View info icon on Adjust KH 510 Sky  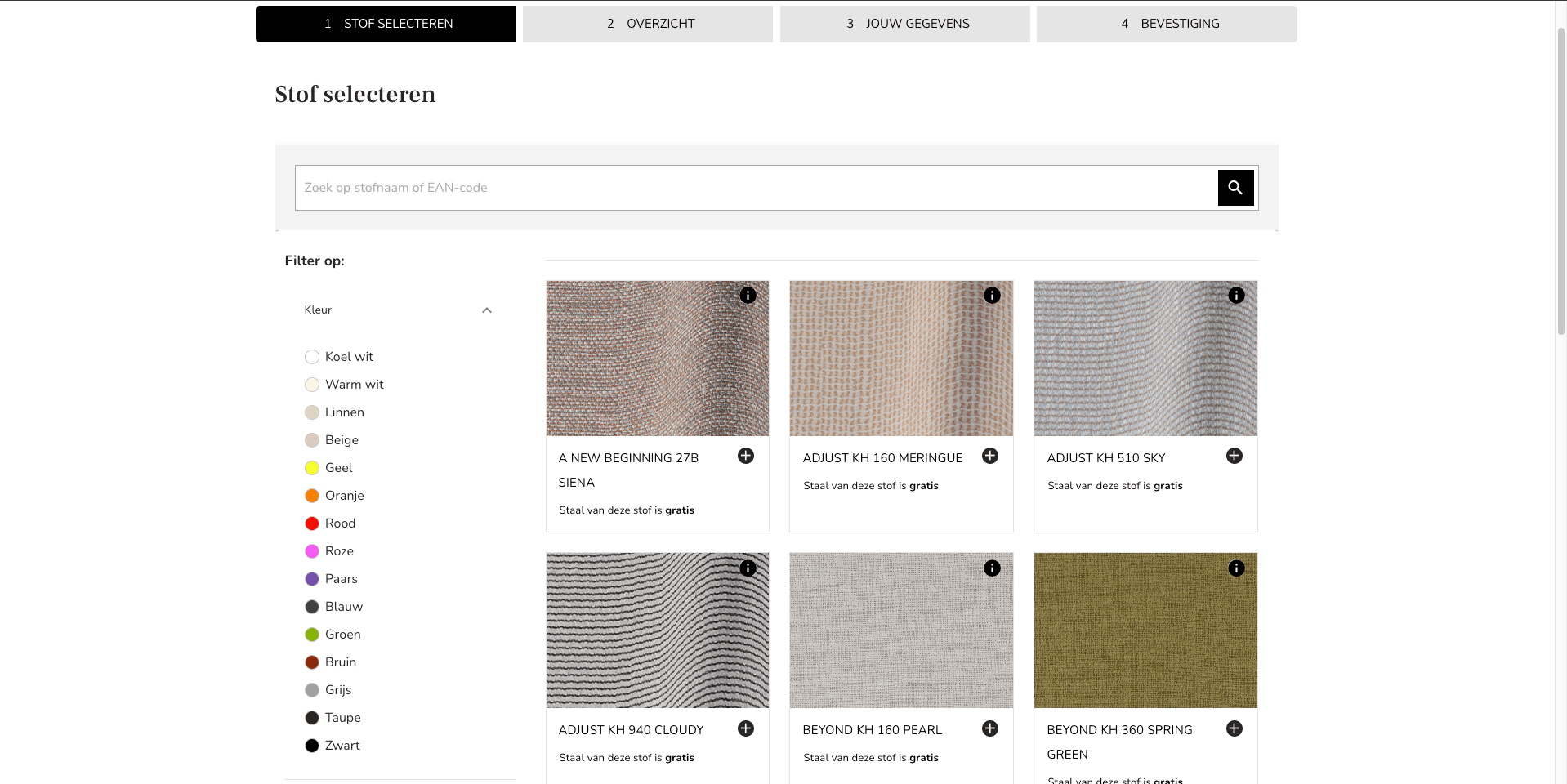coord(1236,296)
